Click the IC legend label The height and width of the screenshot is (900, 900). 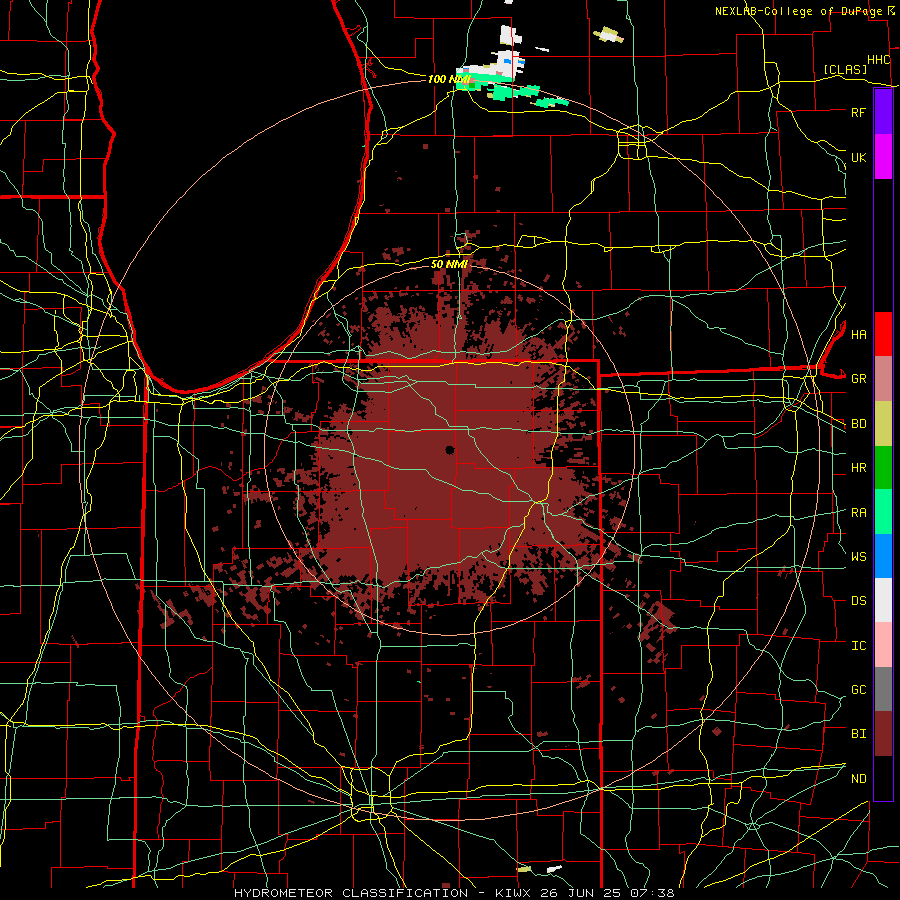pyautogui.click(x=858, y=646)
